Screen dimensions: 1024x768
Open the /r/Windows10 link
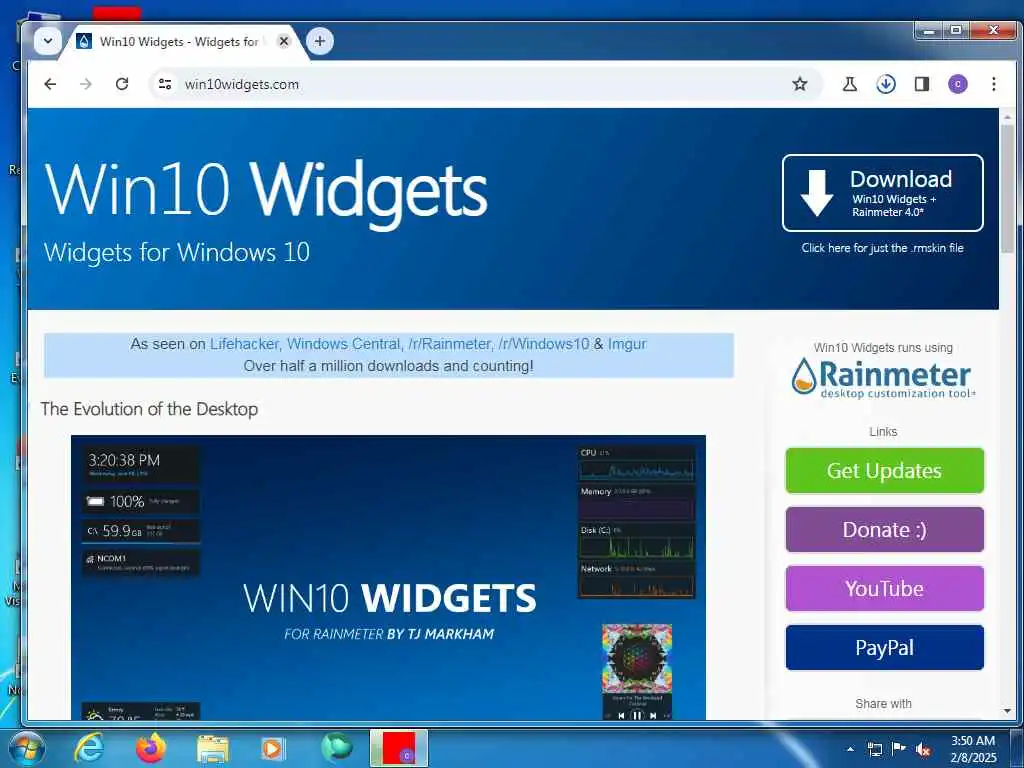click(x=543, y=344)
